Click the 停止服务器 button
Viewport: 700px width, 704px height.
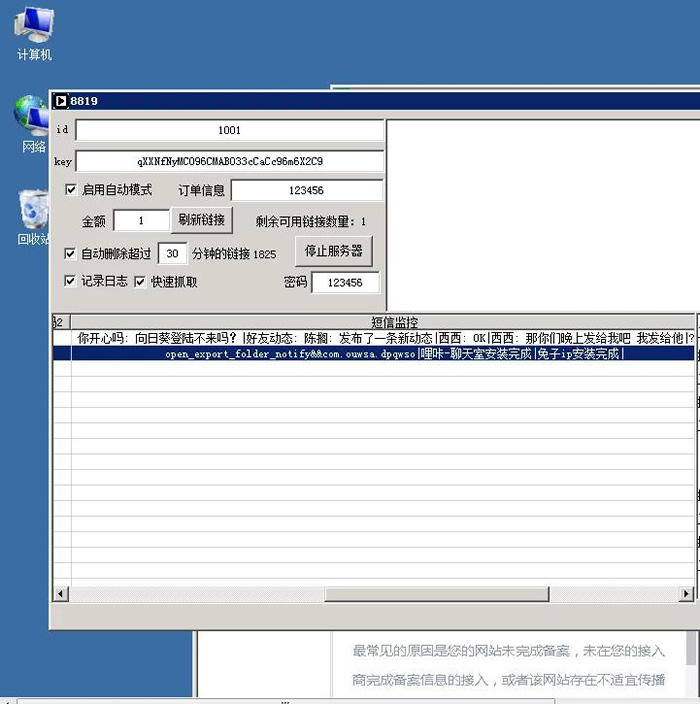(333, 251)
